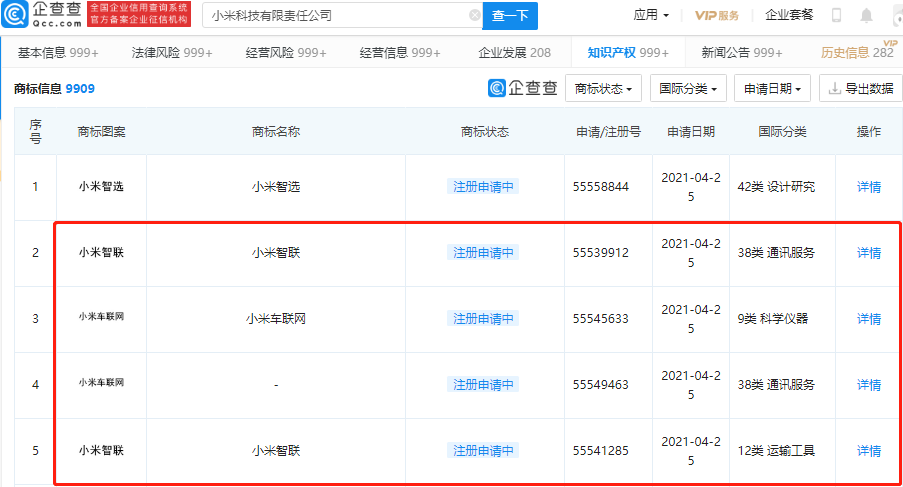Select the 知识产权 tab
The width and height of the screenshot is (903, 487).
(628, 53)
